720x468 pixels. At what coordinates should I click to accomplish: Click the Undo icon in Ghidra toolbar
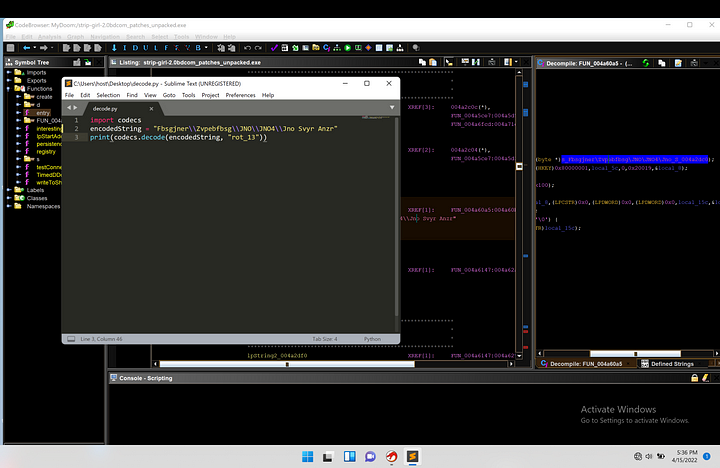click(x=248, y=48)
